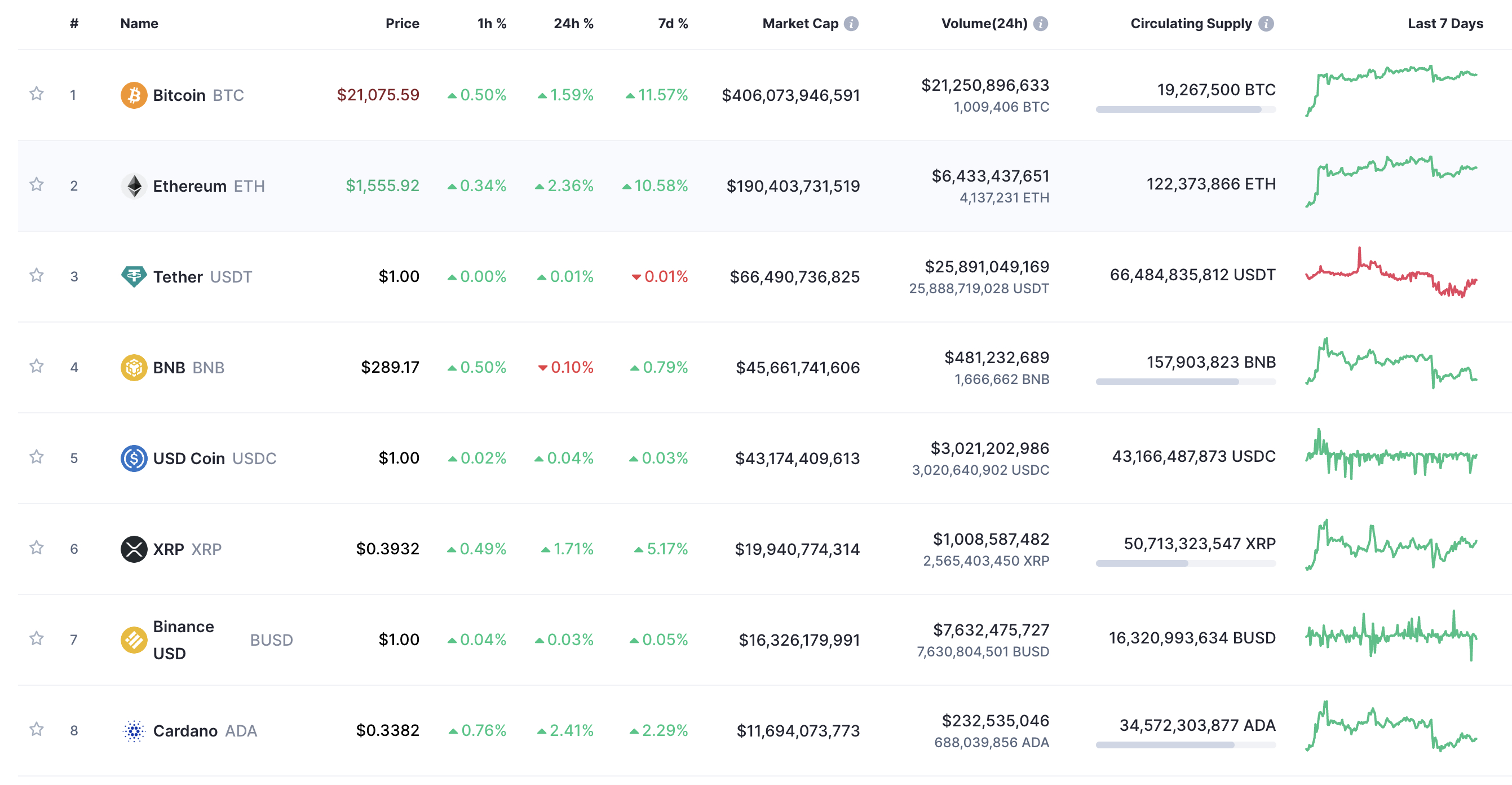Viewport: 1512px width, 785px height.
Task: Sort table by Name column
Action: [139, 24]
